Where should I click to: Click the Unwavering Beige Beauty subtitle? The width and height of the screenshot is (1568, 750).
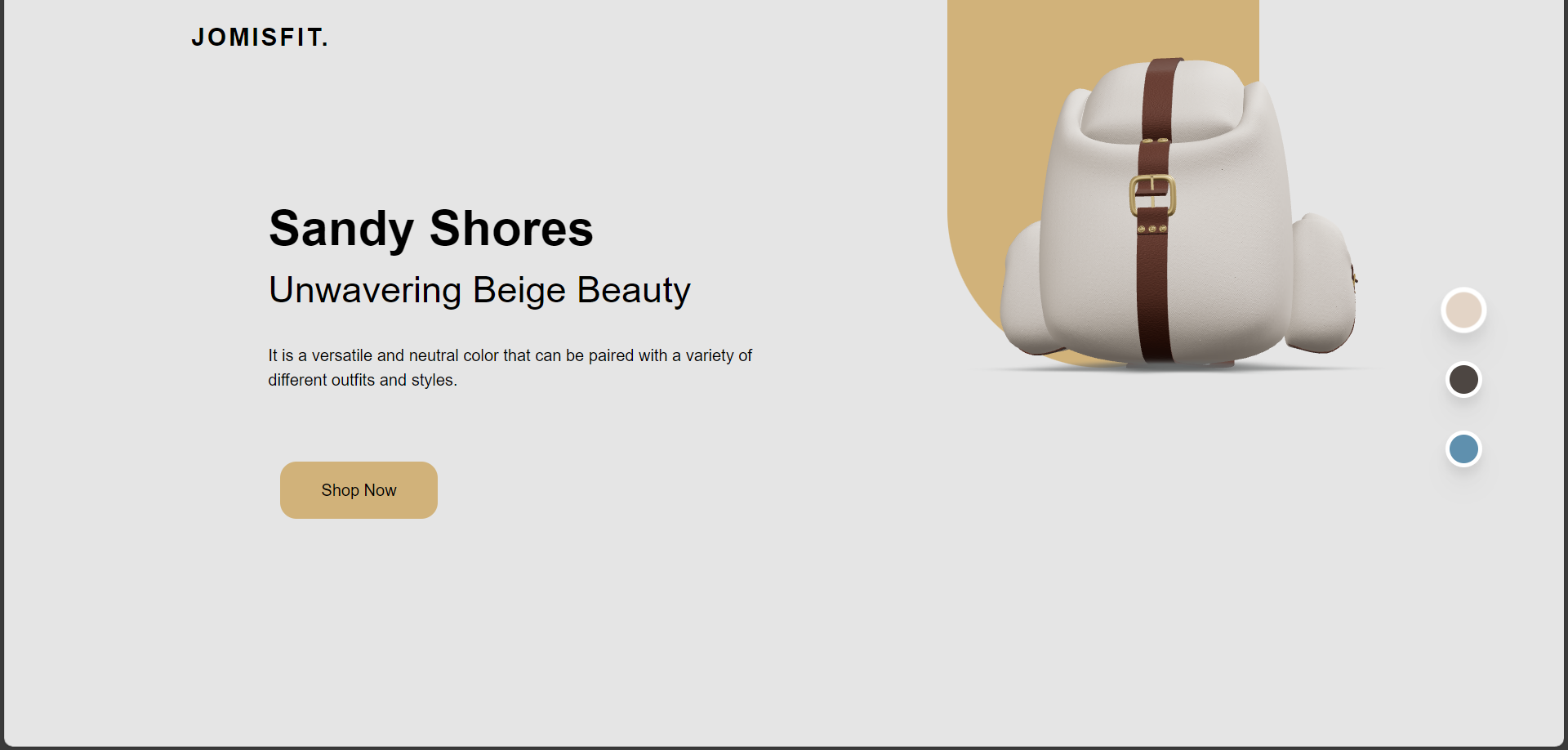479,290
